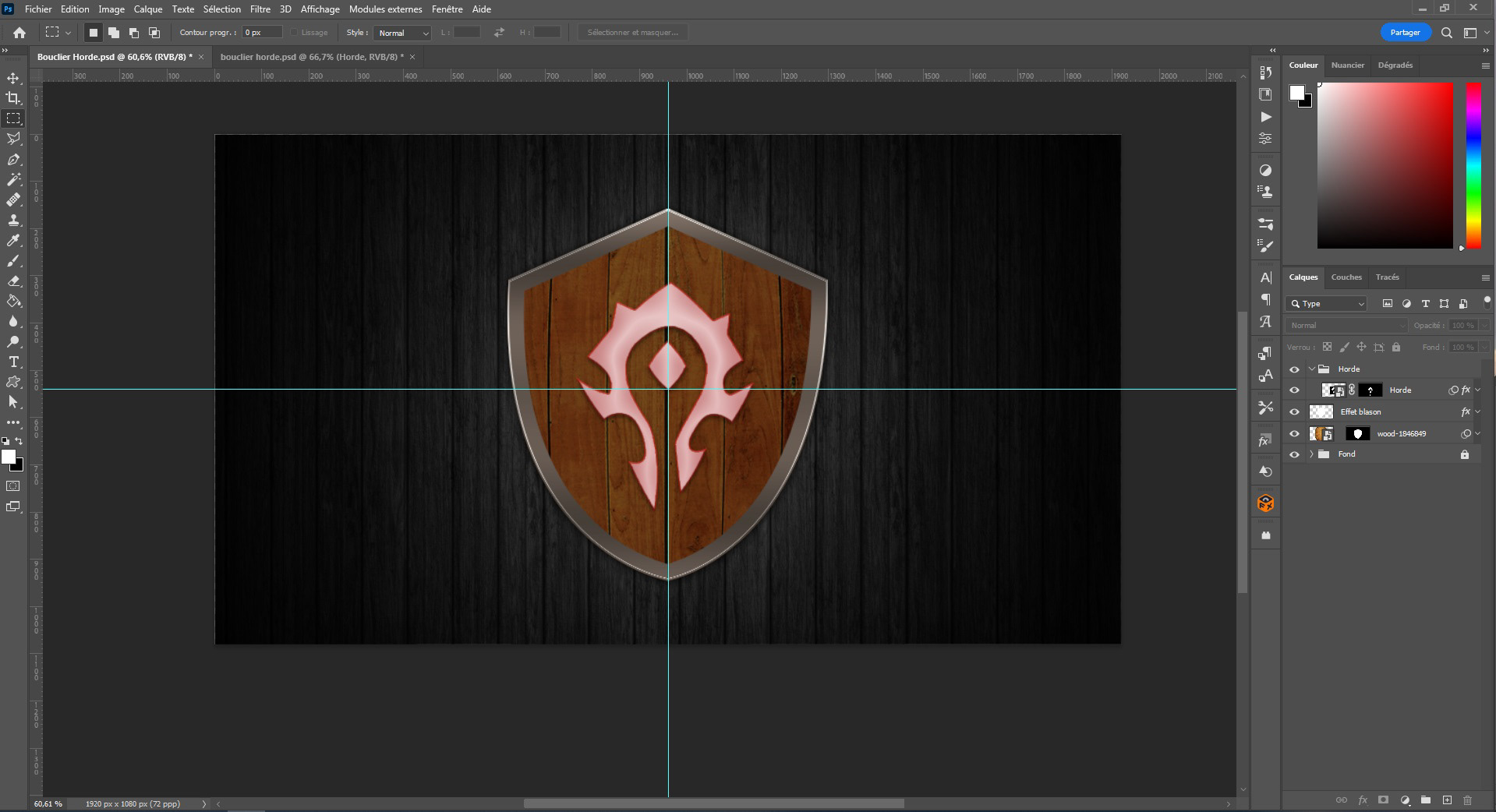
Task: Click the layer mask thumbnail of wood-1846849
Action: coord(1358,434)
